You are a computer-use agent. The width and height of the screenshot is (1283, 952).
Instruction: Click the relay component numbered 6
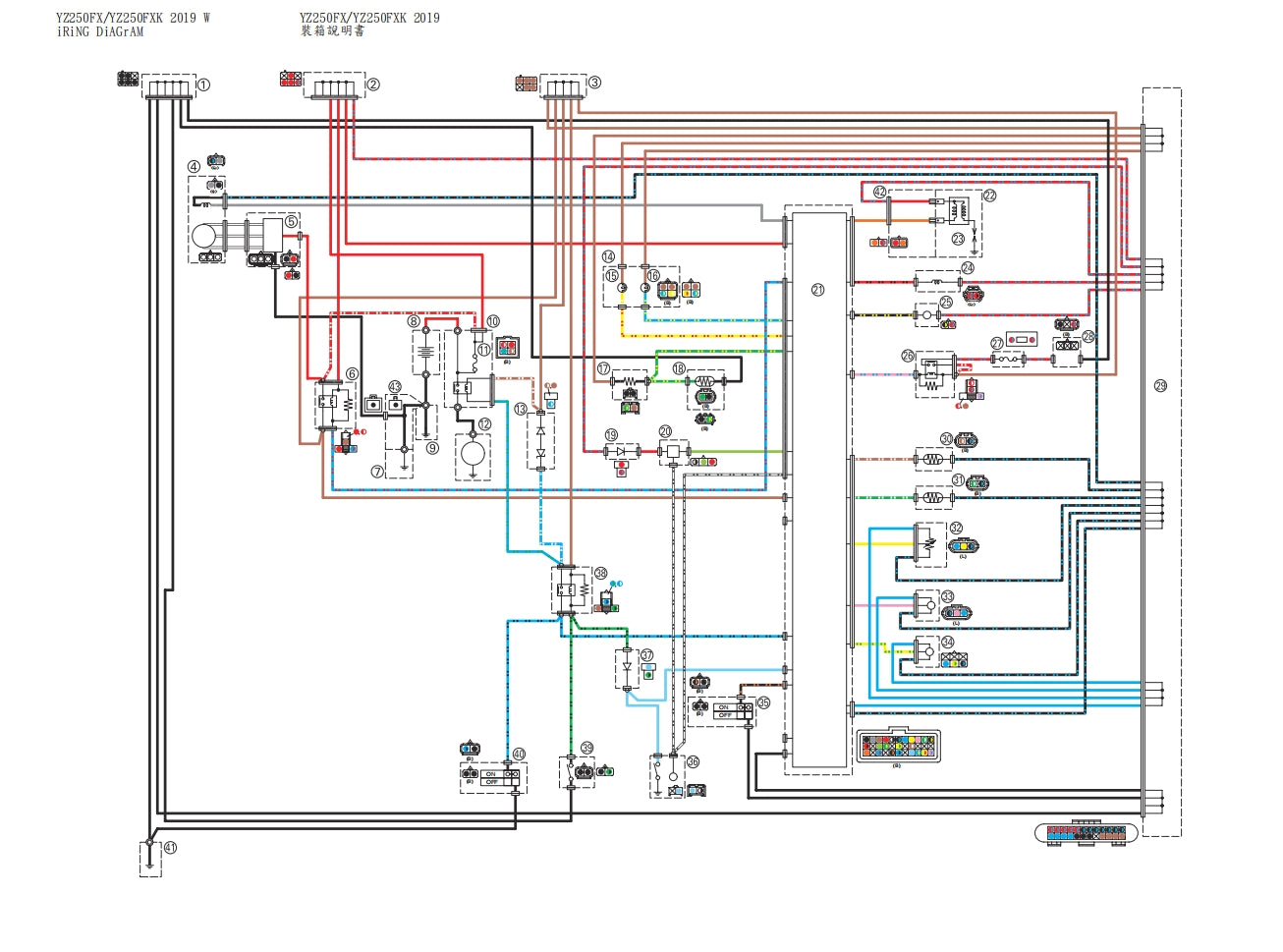(x=335, y=404)
